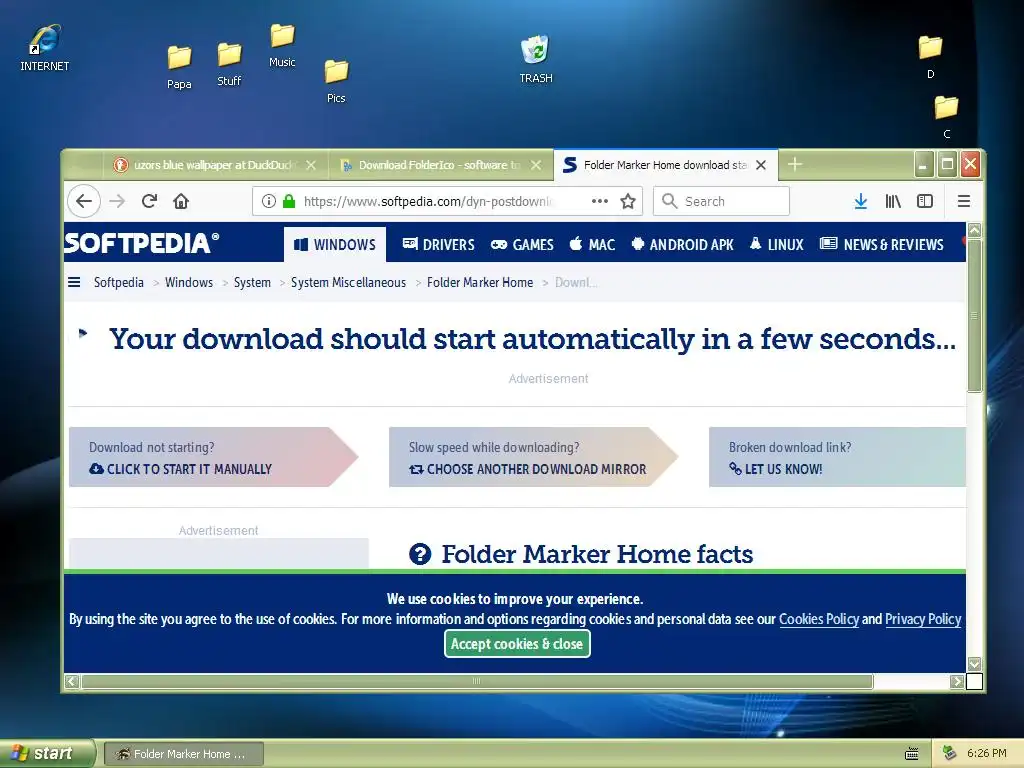Toggle the sidebar view icon
The height and width of the screenshot is (768, 1024).
(925, 201)
